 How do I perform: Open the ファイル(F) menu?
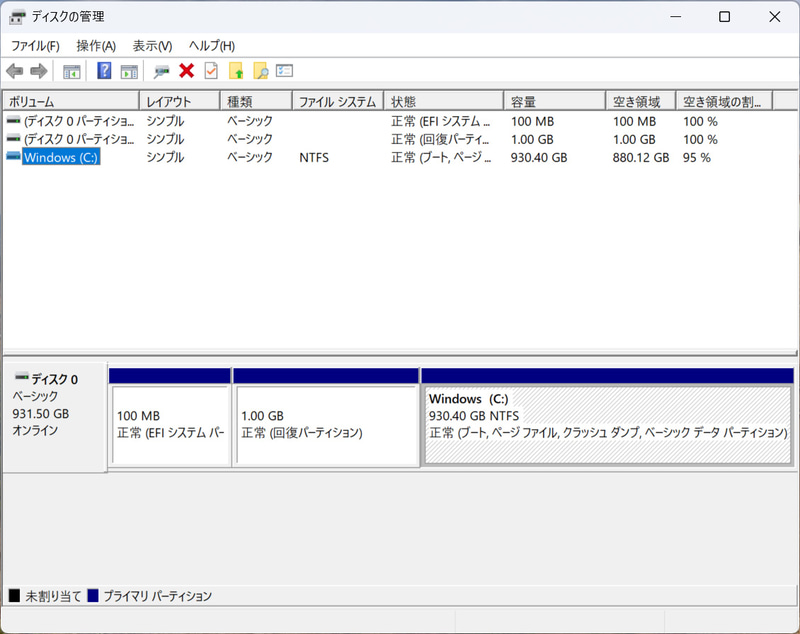35,46
